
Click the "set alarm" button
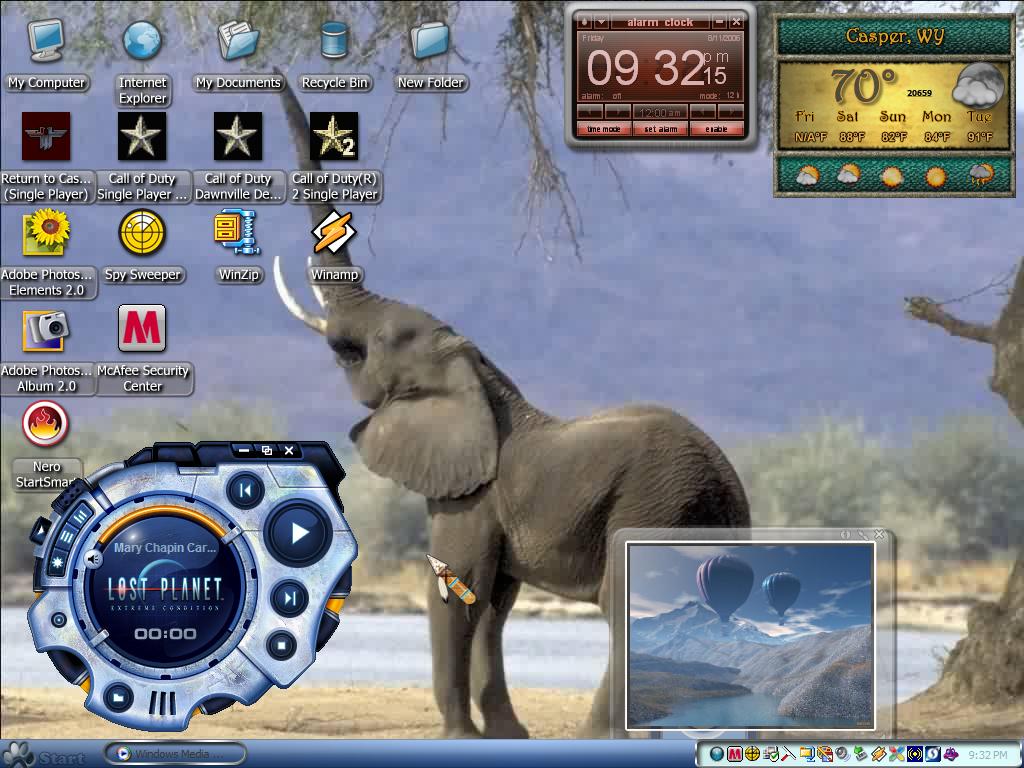(660, 129)
